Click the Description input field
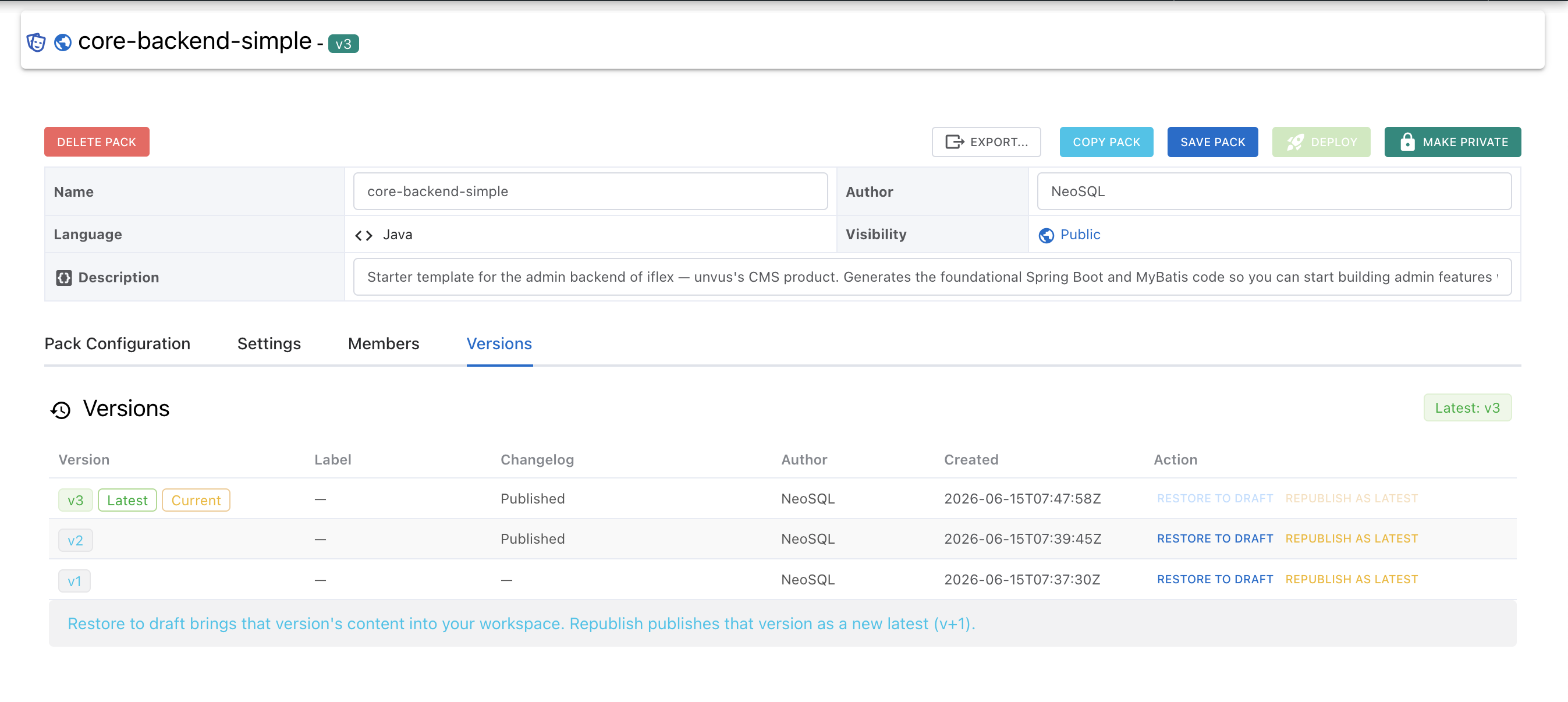 [x=932, y=277]
